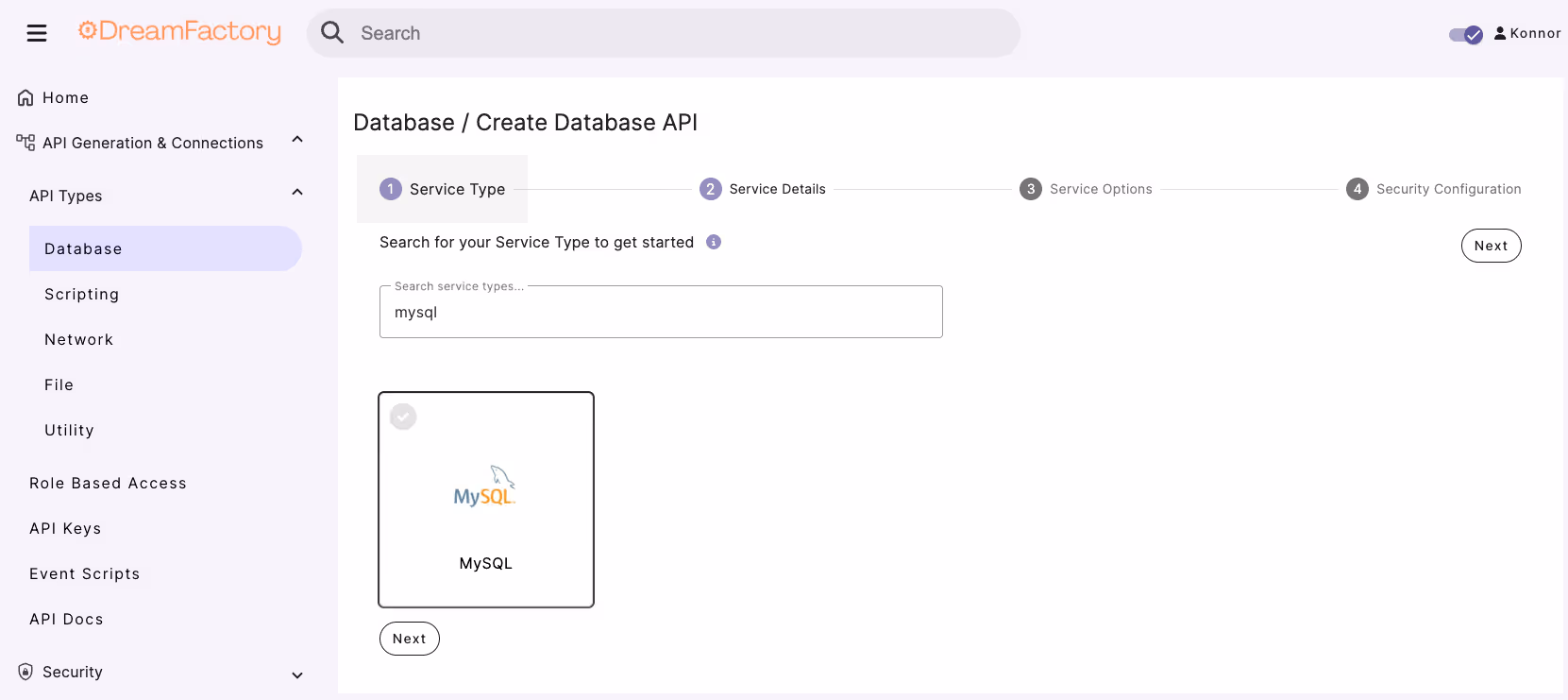Click 'Search for your Service Type' text

[x=536, y=242]
